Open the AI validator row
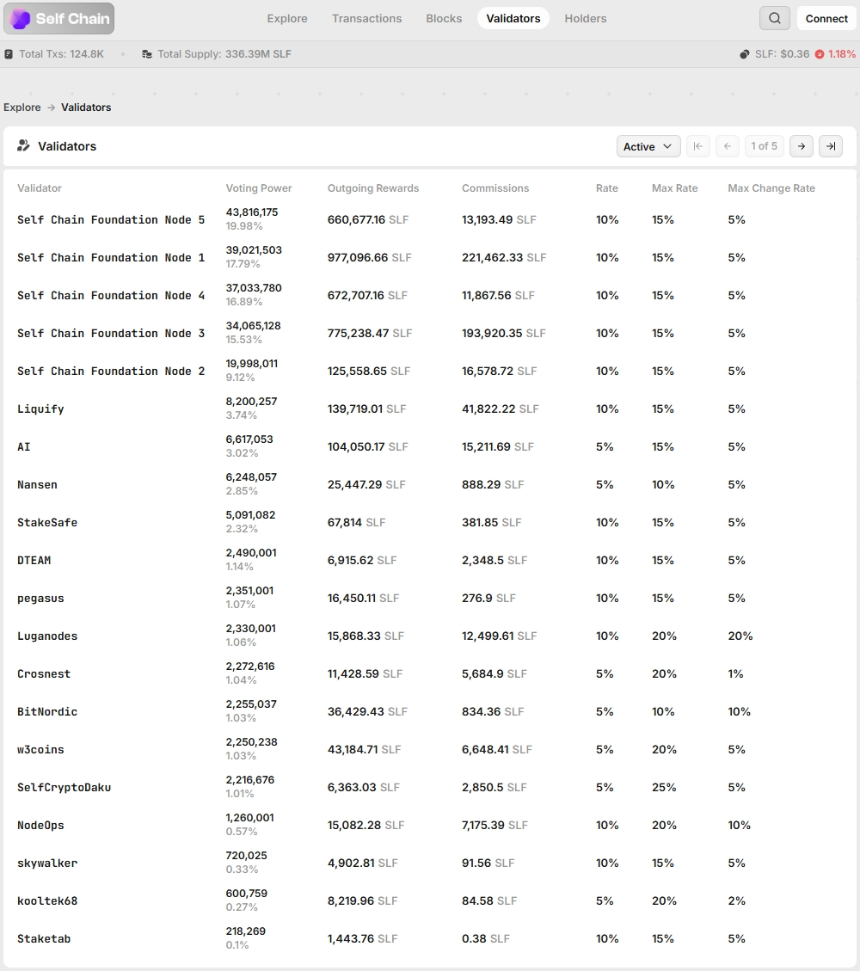The width and height of the screenshot is (860, 971). [x=24, y=447]
